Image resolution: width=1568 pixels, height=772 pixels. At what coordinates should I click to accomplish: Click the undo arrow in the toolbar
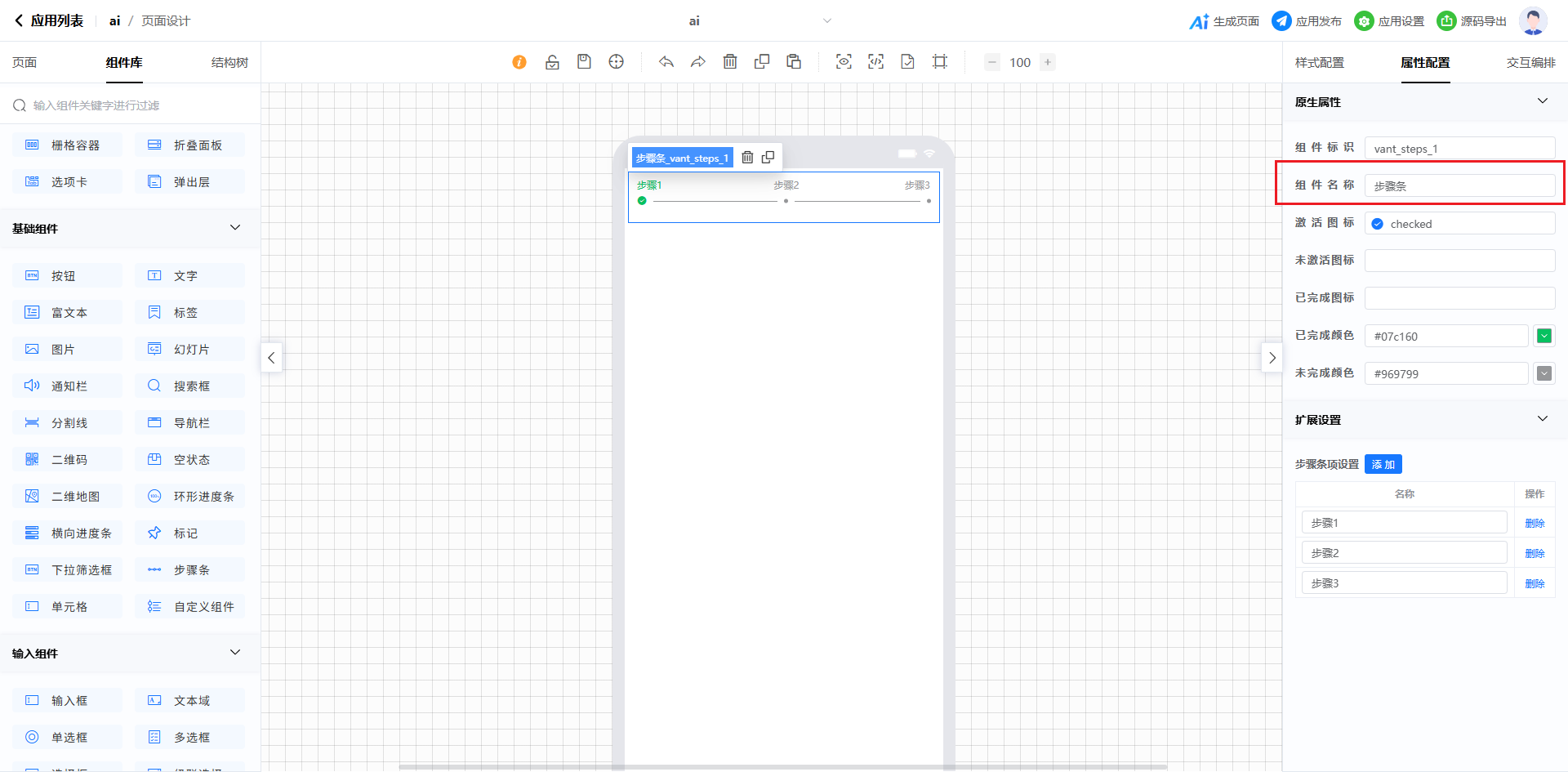666,62
